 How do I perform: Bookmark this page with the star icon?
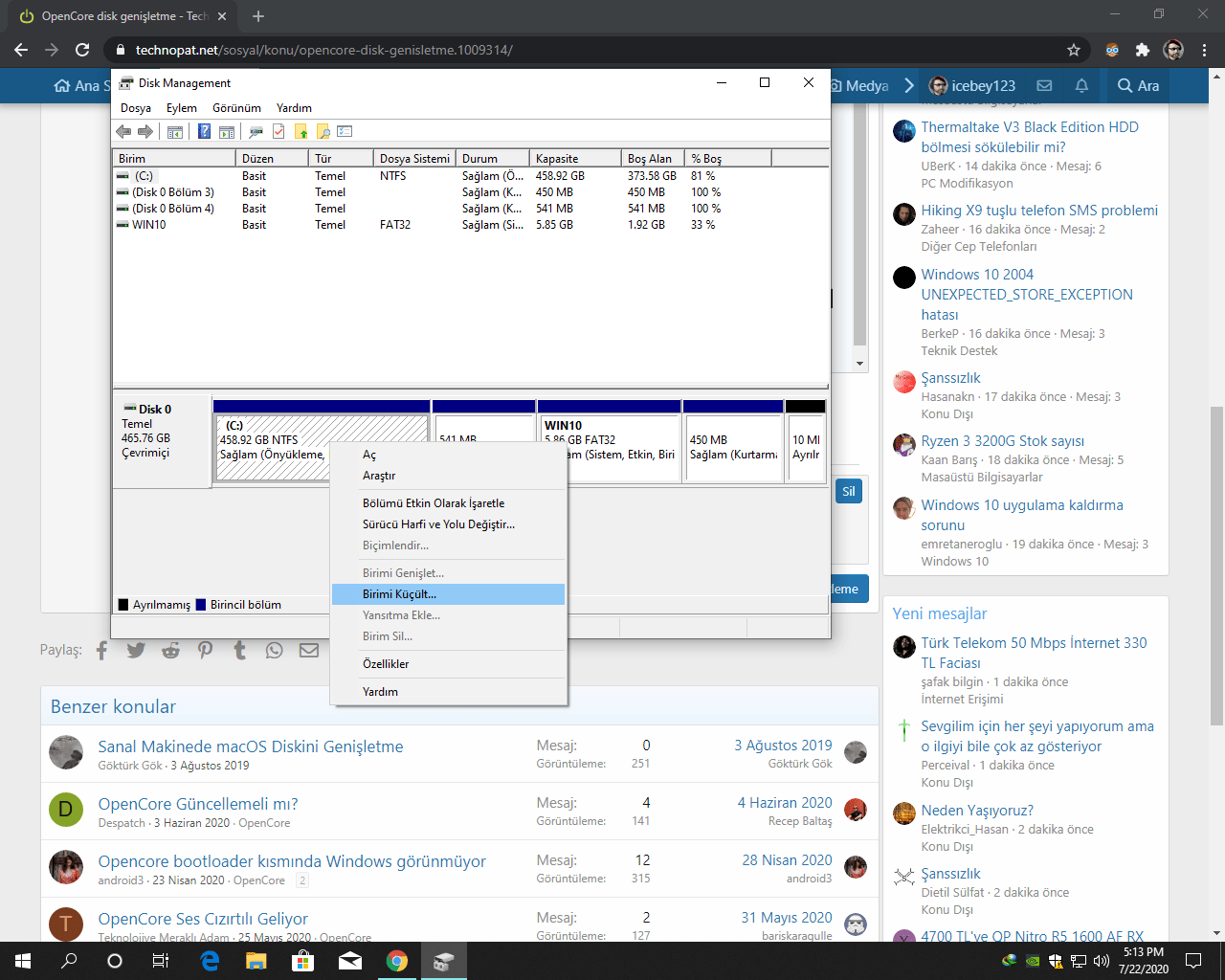pos(1074,50)
